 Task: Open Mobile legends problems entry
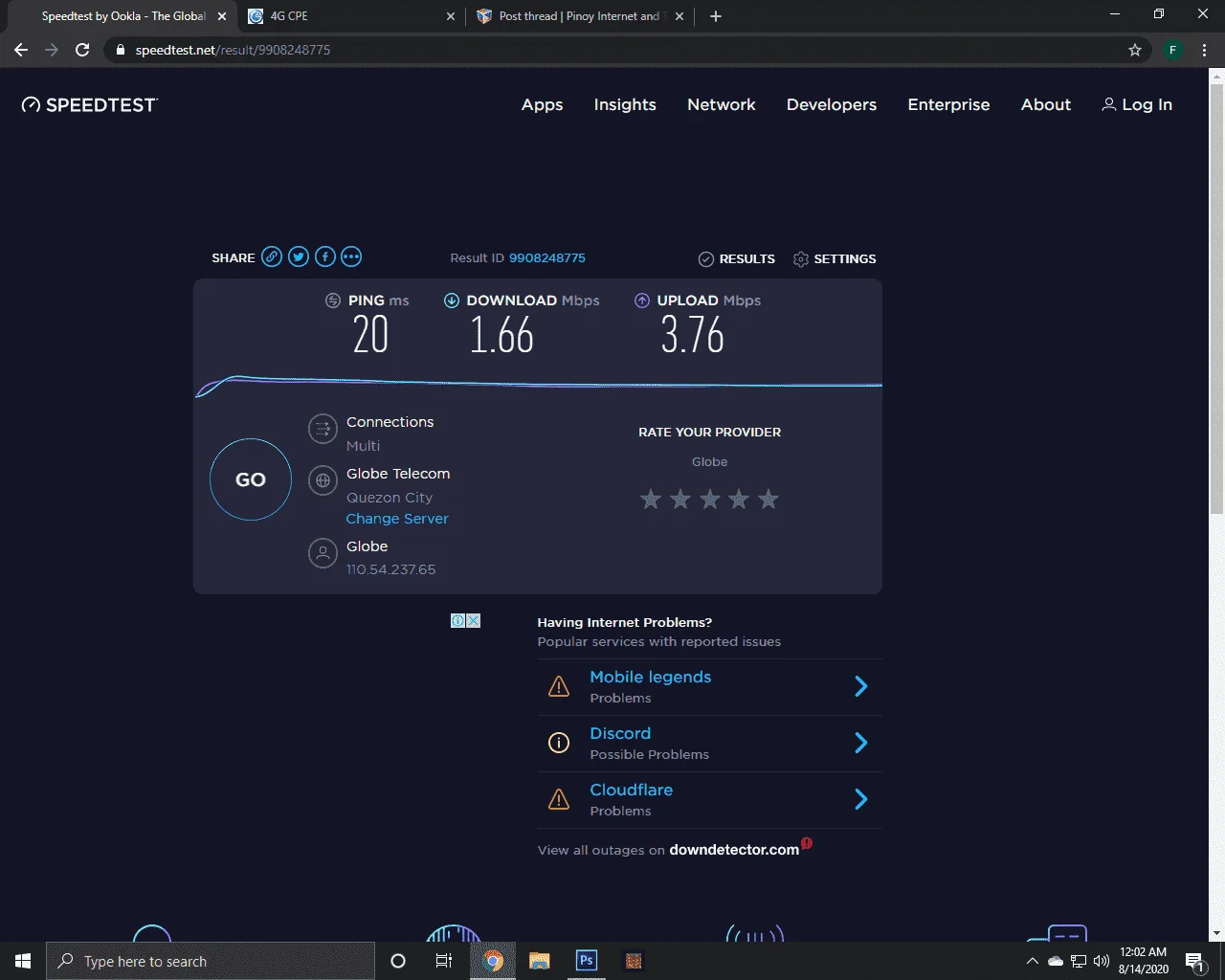[710, 687]
